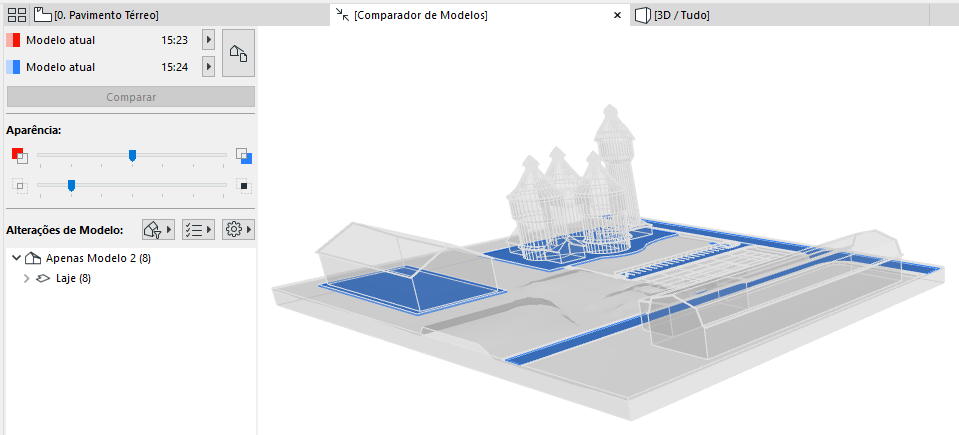Click the opaque elements icon
The width and height of the screenshot is (959, 435).
[244, 185]
